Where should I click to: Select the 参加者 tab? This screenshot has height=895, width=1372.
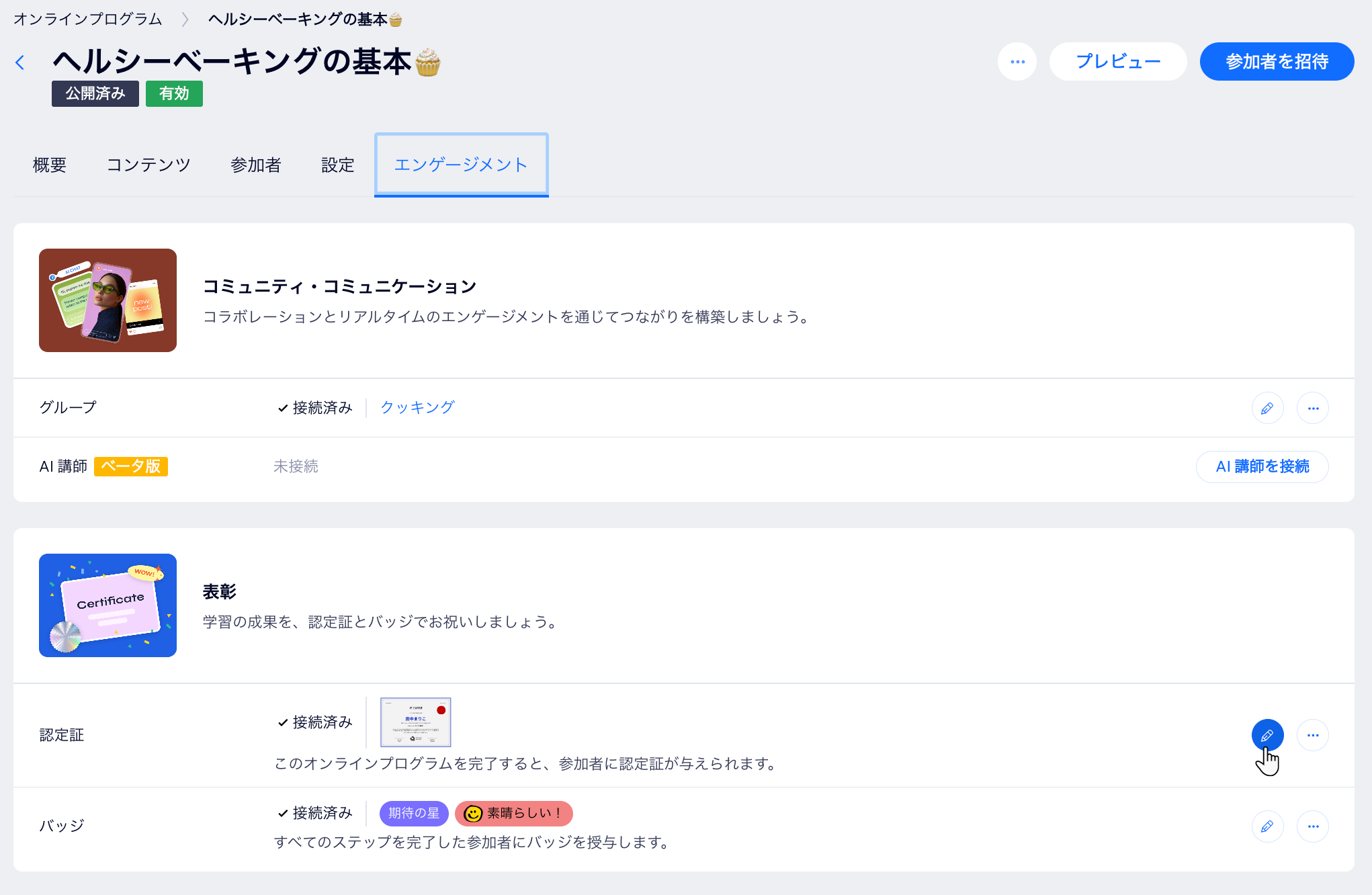[255, 165]
